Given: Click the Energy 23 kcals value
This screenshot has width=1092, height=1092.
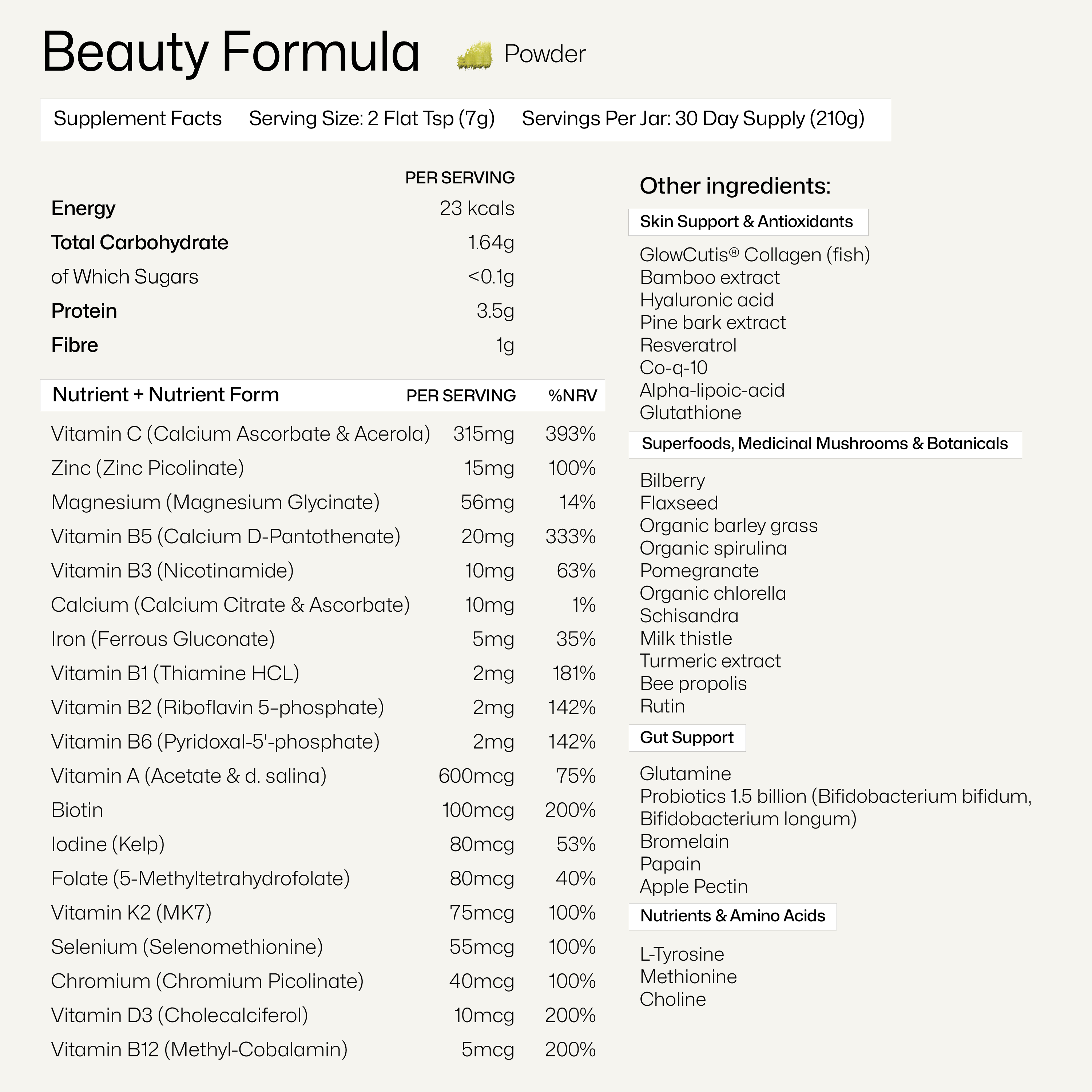Looking at the screenshot, I should click(x=476, y=209).
